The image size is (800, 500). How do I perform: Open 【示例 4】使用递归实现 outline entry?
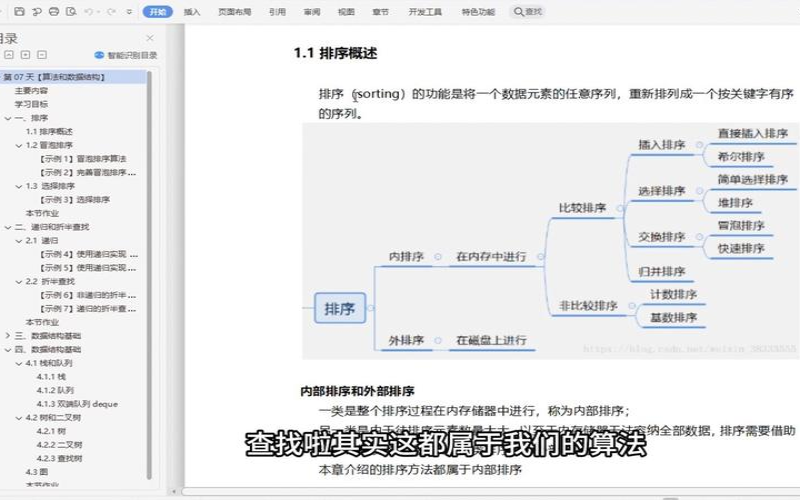[x=88, y=254]
